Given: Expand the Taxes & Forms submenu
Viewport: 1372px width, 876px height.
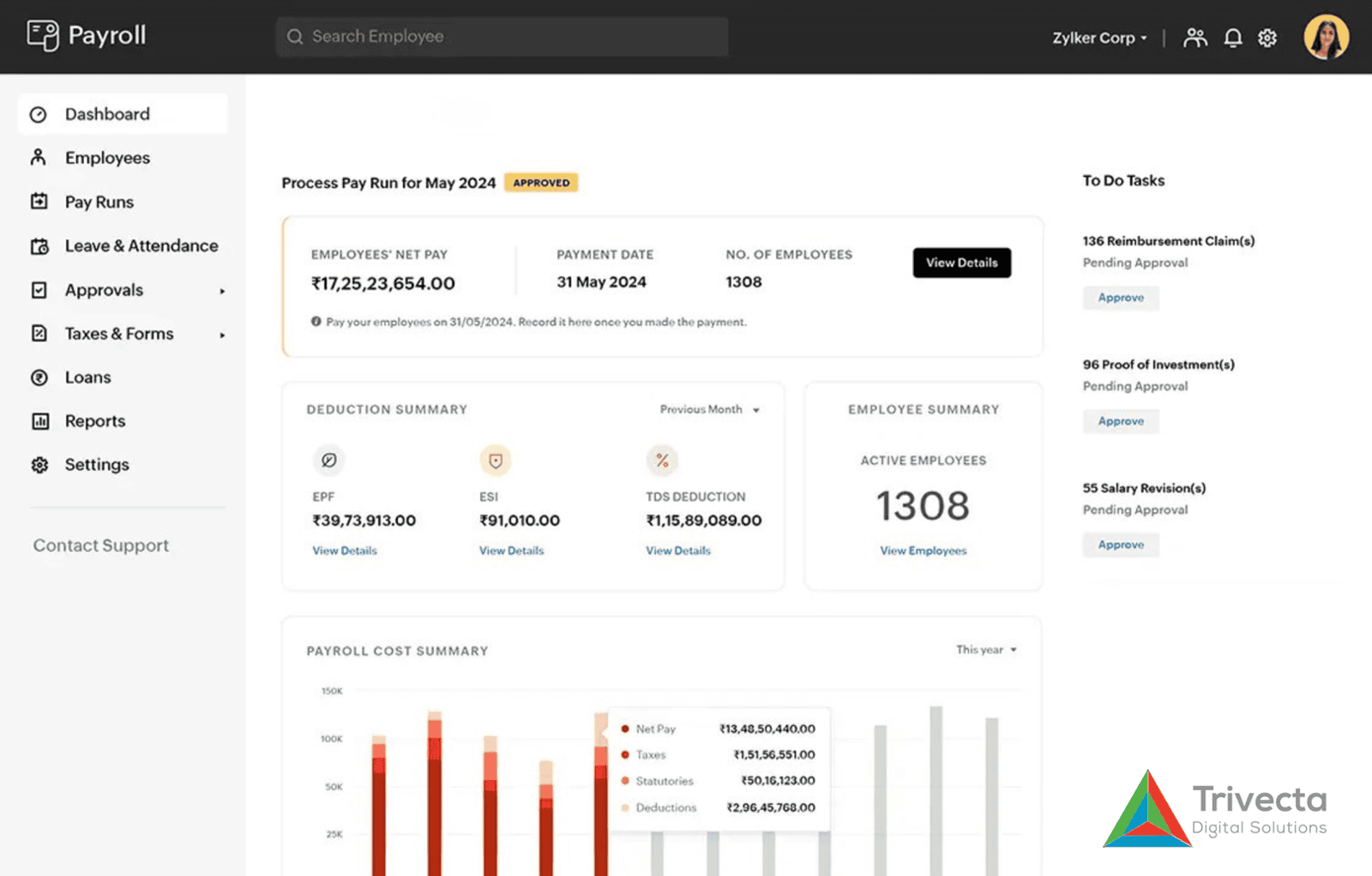Looking at the screenshot, I should (222, 335).
